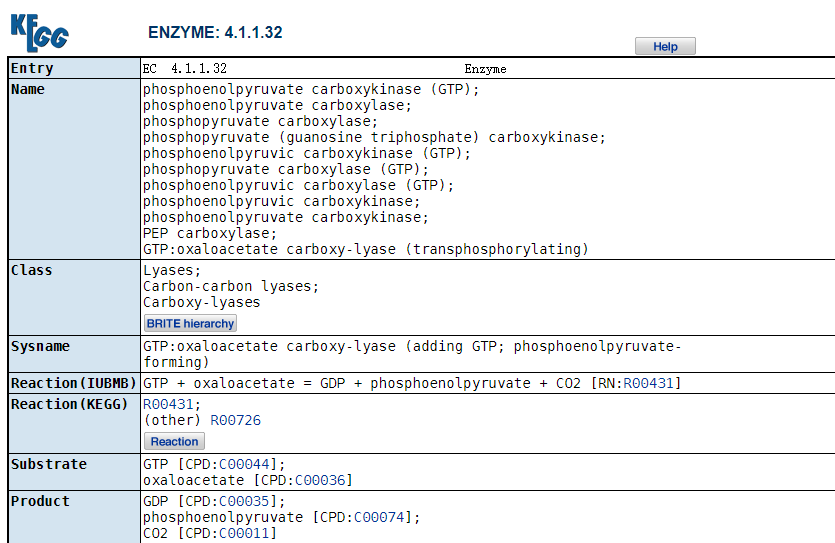Click the 'Enzyme' label in Entry row
This screenshot has height=543, width=835.
(x=485, y=69)
